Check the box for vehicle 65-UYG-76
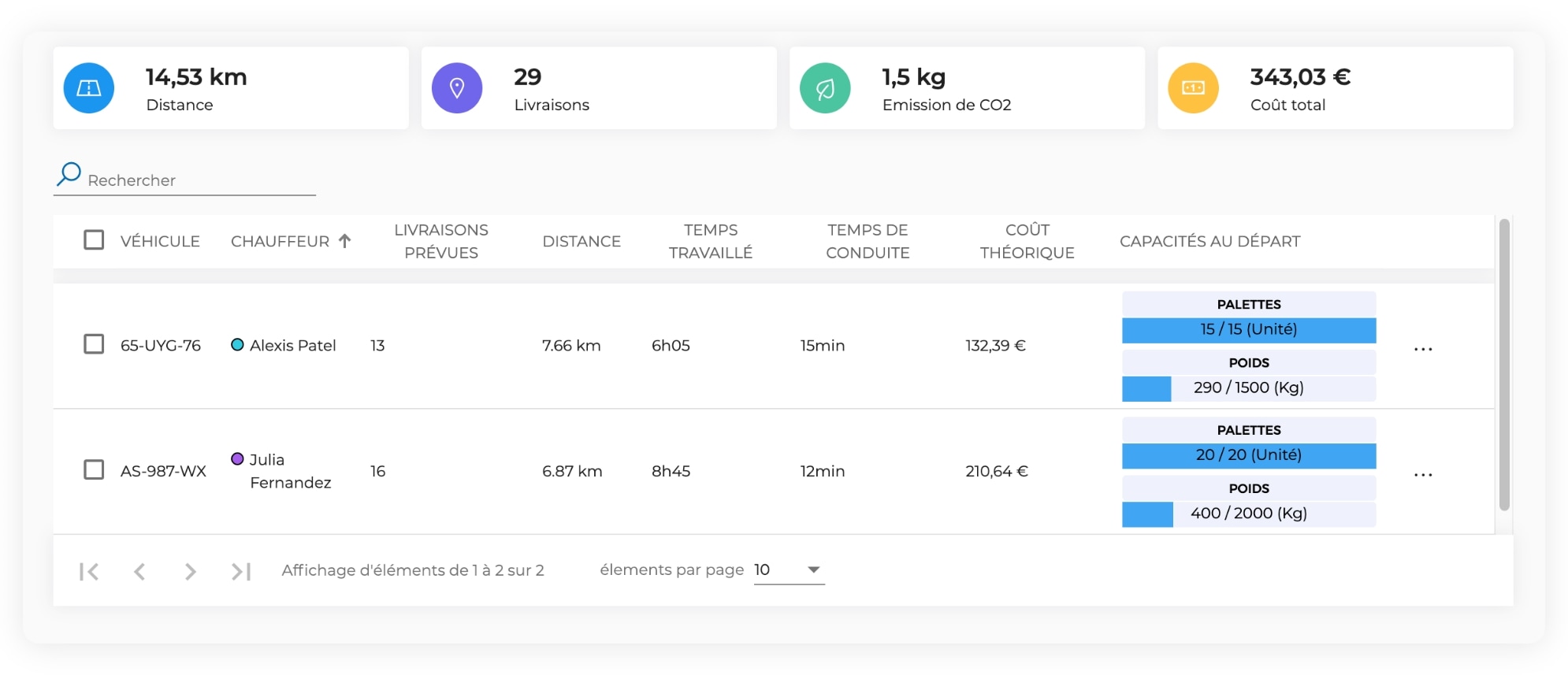This screenshot has width=1568, height=675. 94,344
